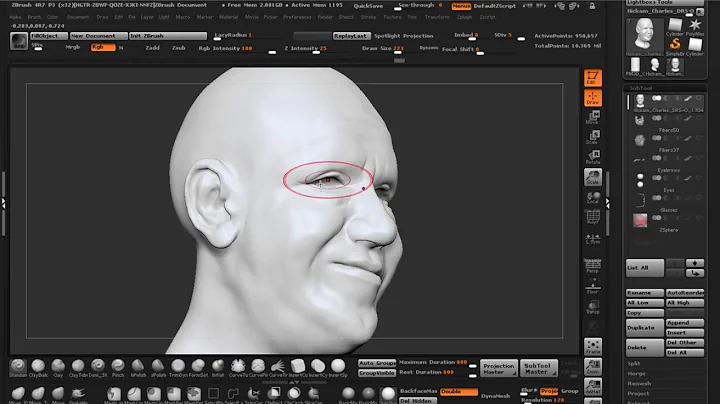
Task: Click the Init ZBrush button
Action: coord(168,36)
